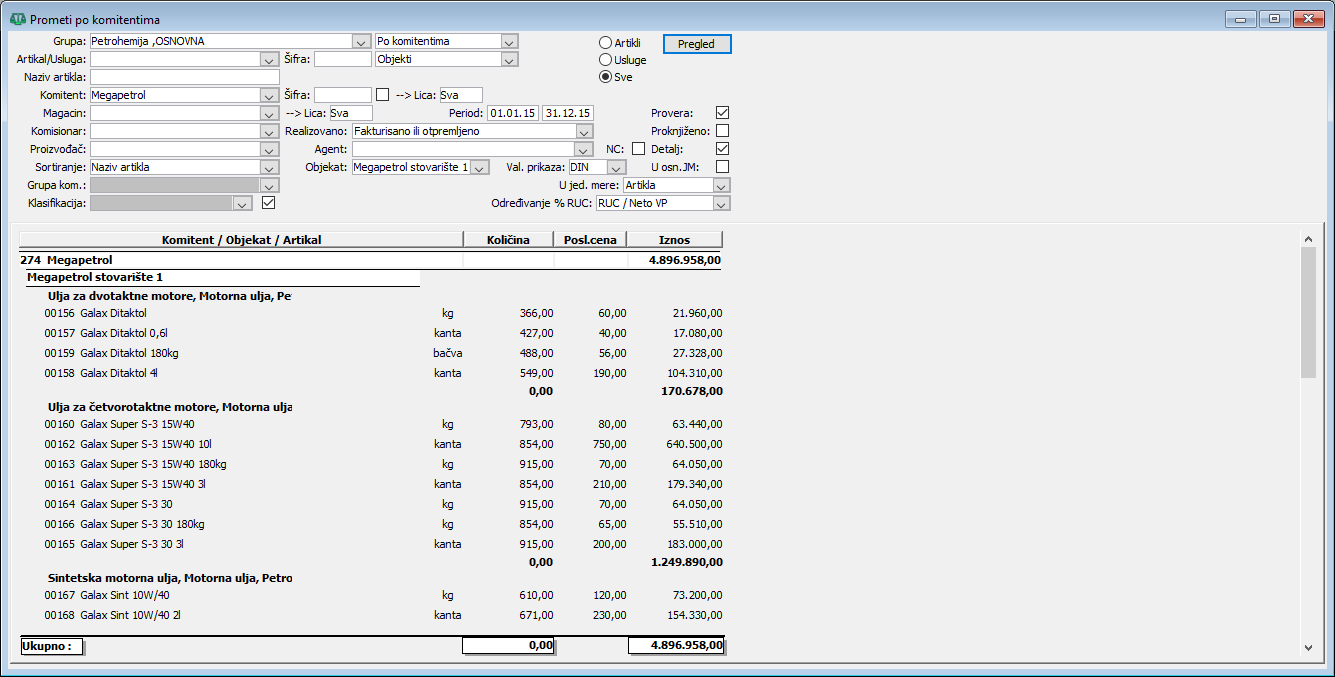The width and height of the screenshot is (1335, 677).
Task: Select the 00167 Galax Sint 10W/40 row
Action: (383, 595)
